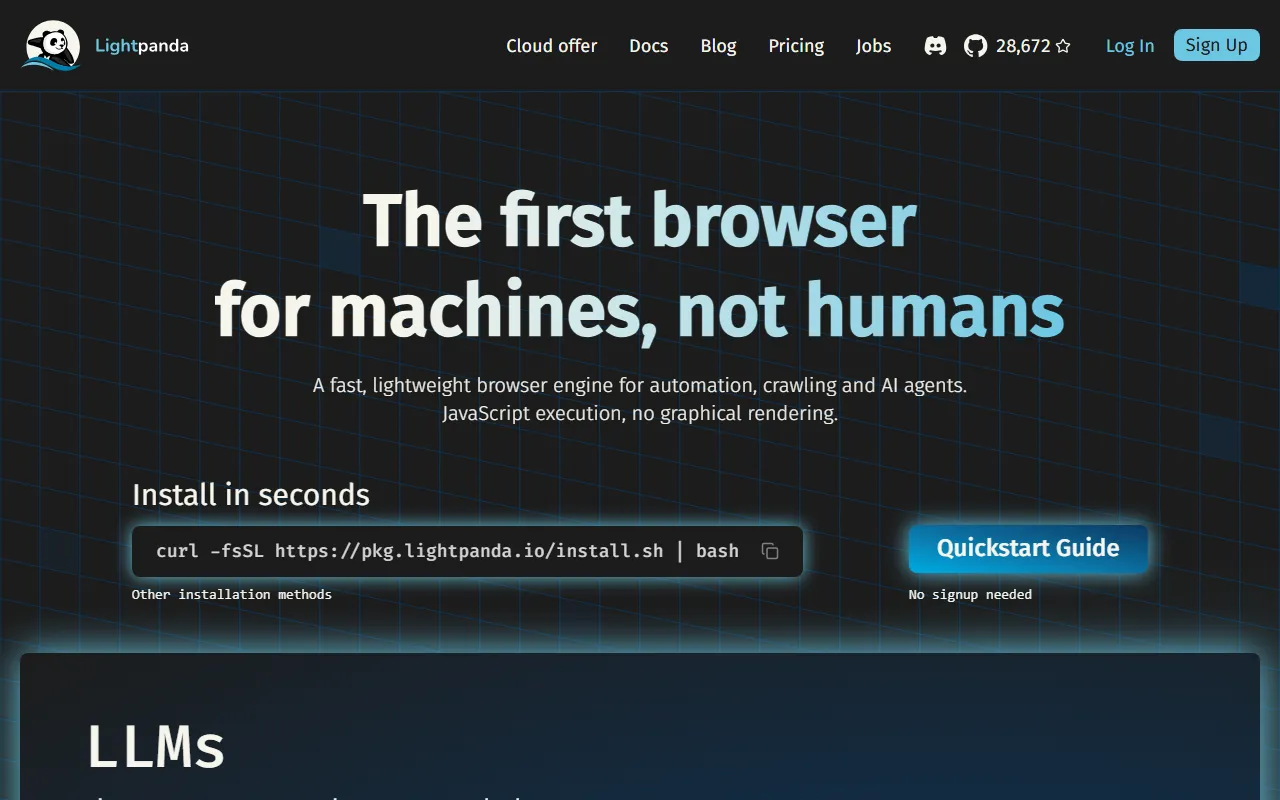Click the Log In link
The image size is (1280, 800).
1129,46
